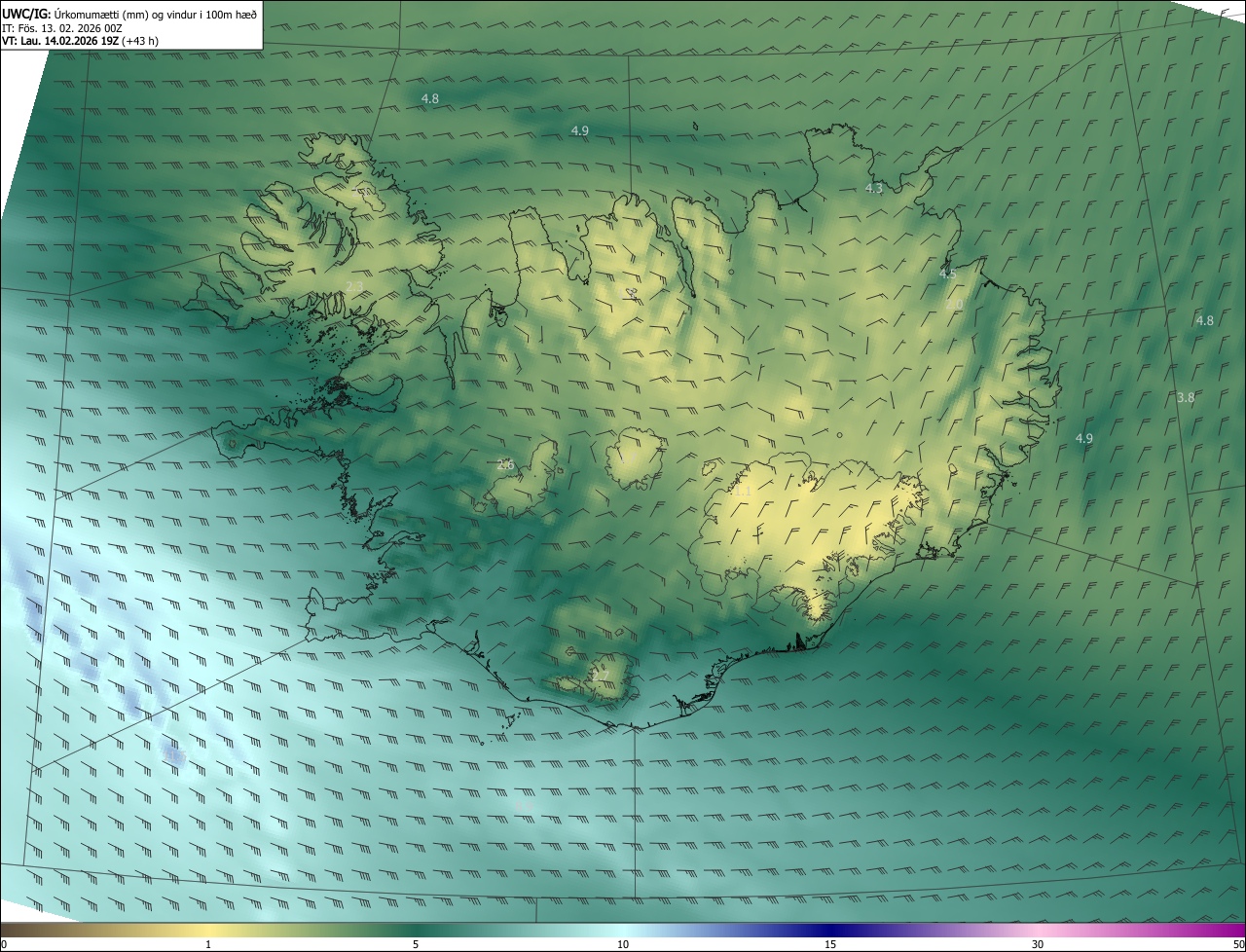Click the '15' tick on the color scale

coord(830,944)
